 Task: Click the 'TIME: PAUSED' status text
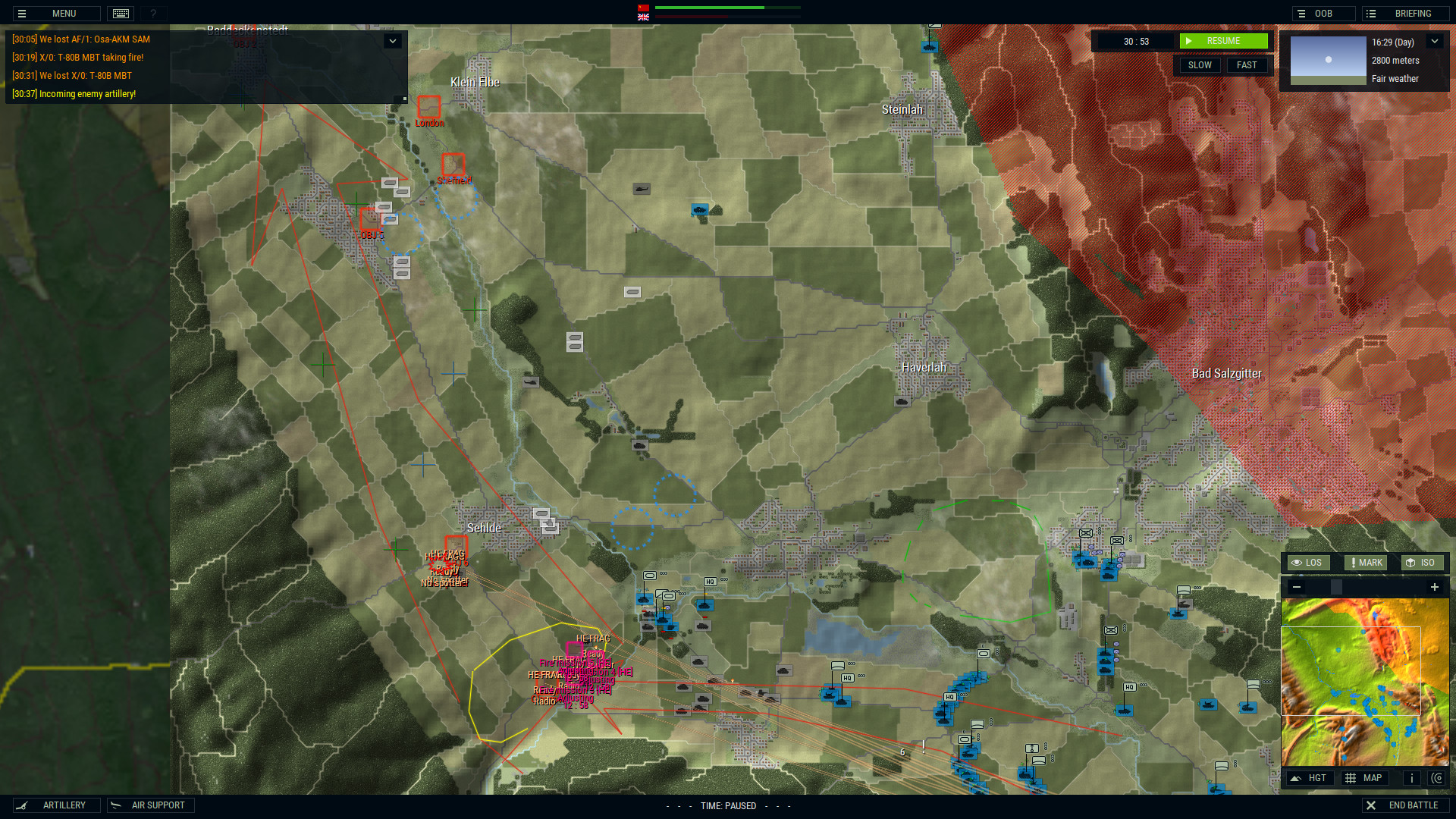728,806
